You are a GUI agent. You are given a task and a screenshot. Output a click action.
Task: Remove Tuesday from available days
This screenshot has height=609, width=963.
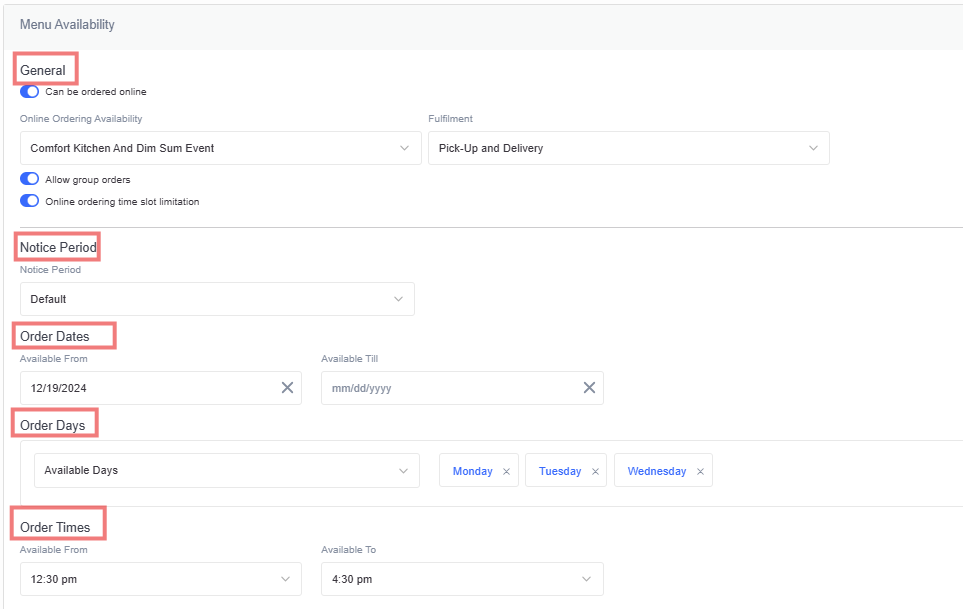tap(595, 471)
